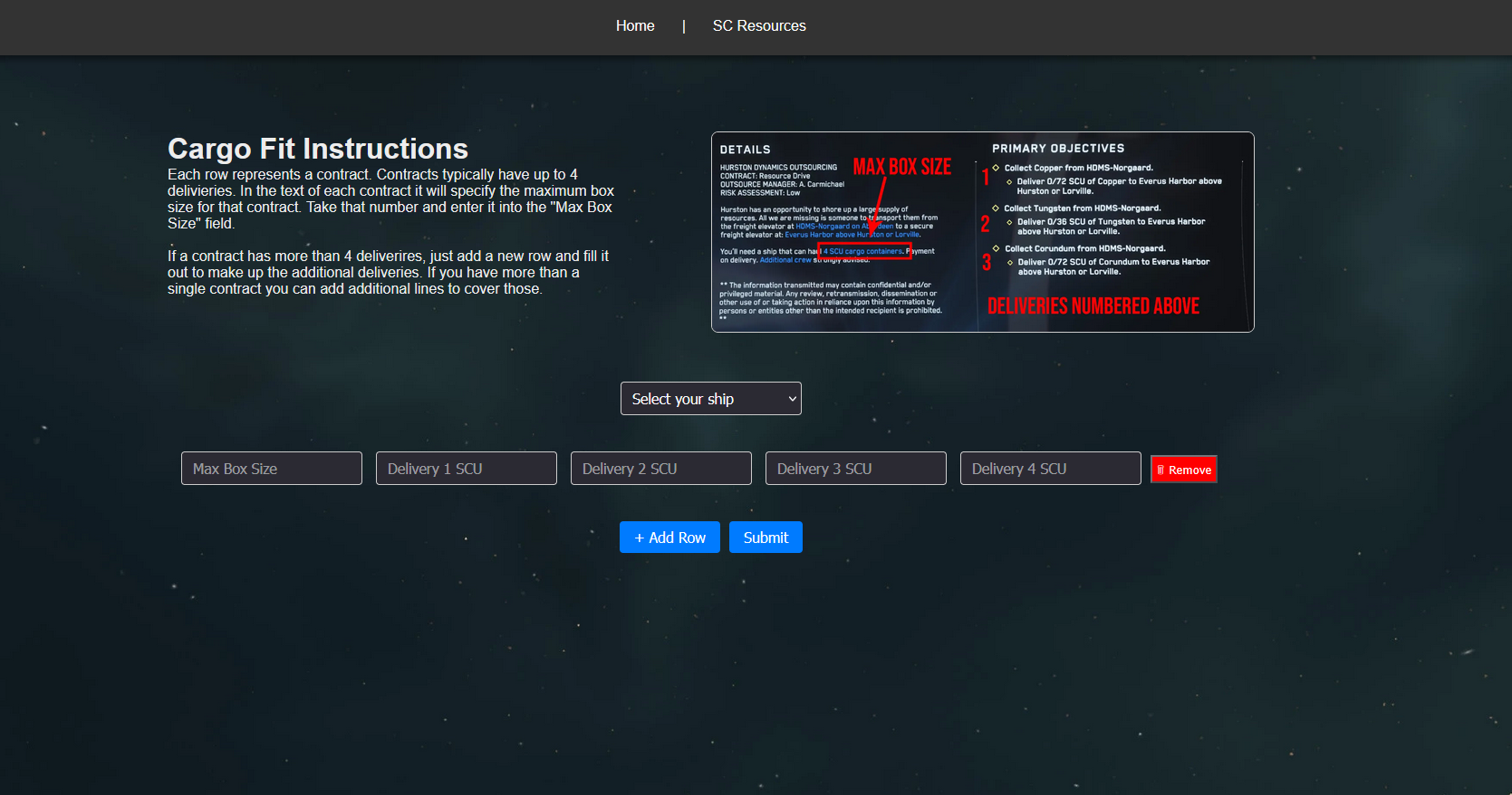Image resolution: width=1512 pixels, height=795 pixels.
Task: Click the red number 2 delivery marker
Action: pos(985,225)
